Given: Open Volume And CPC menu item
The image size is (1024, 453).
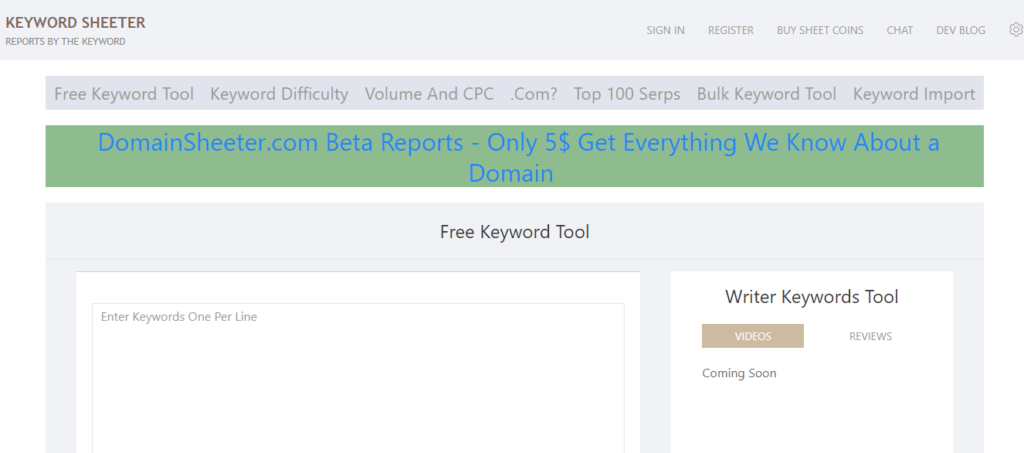Looking at the screenshot, I should pyautogui.click(x=429, y=94).
